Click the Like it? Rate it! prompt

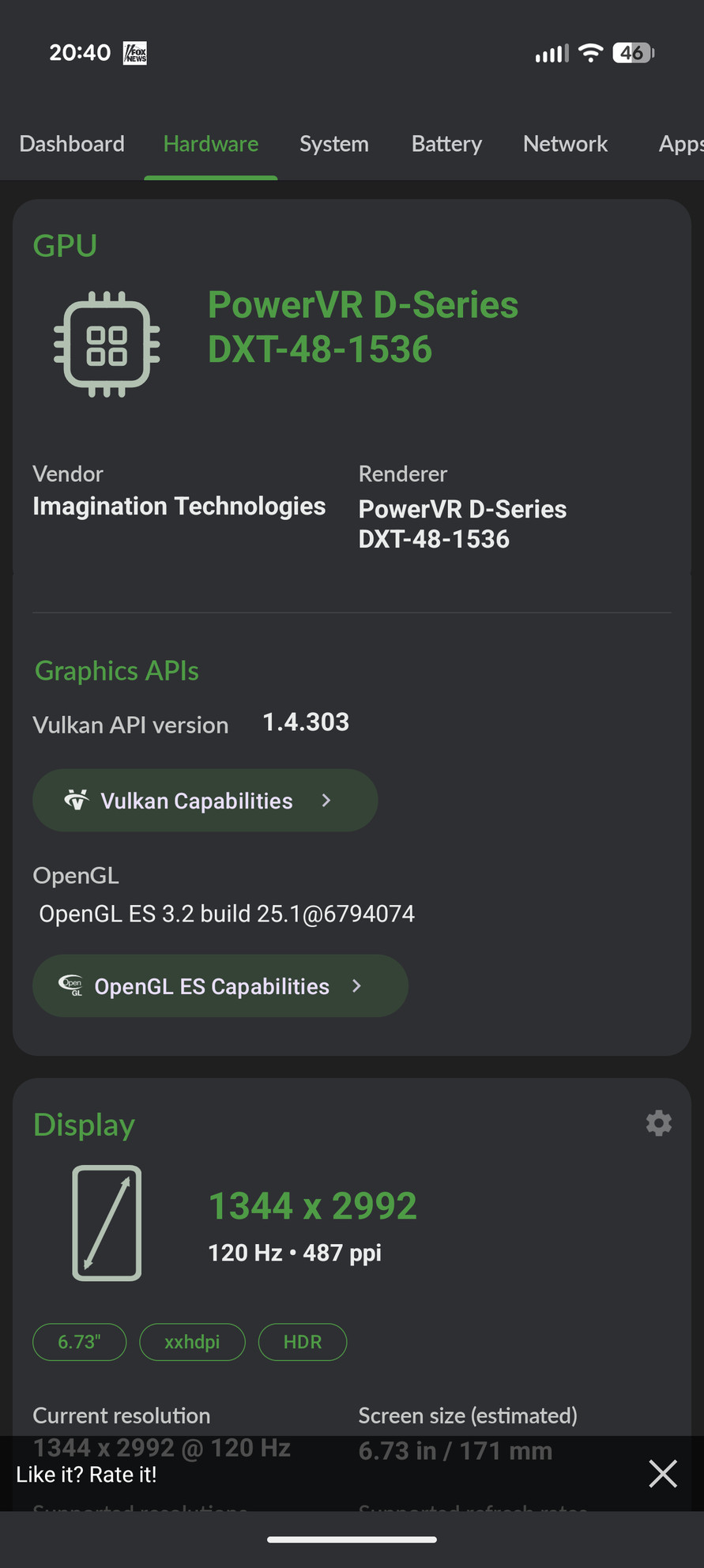coord(87,1473)
